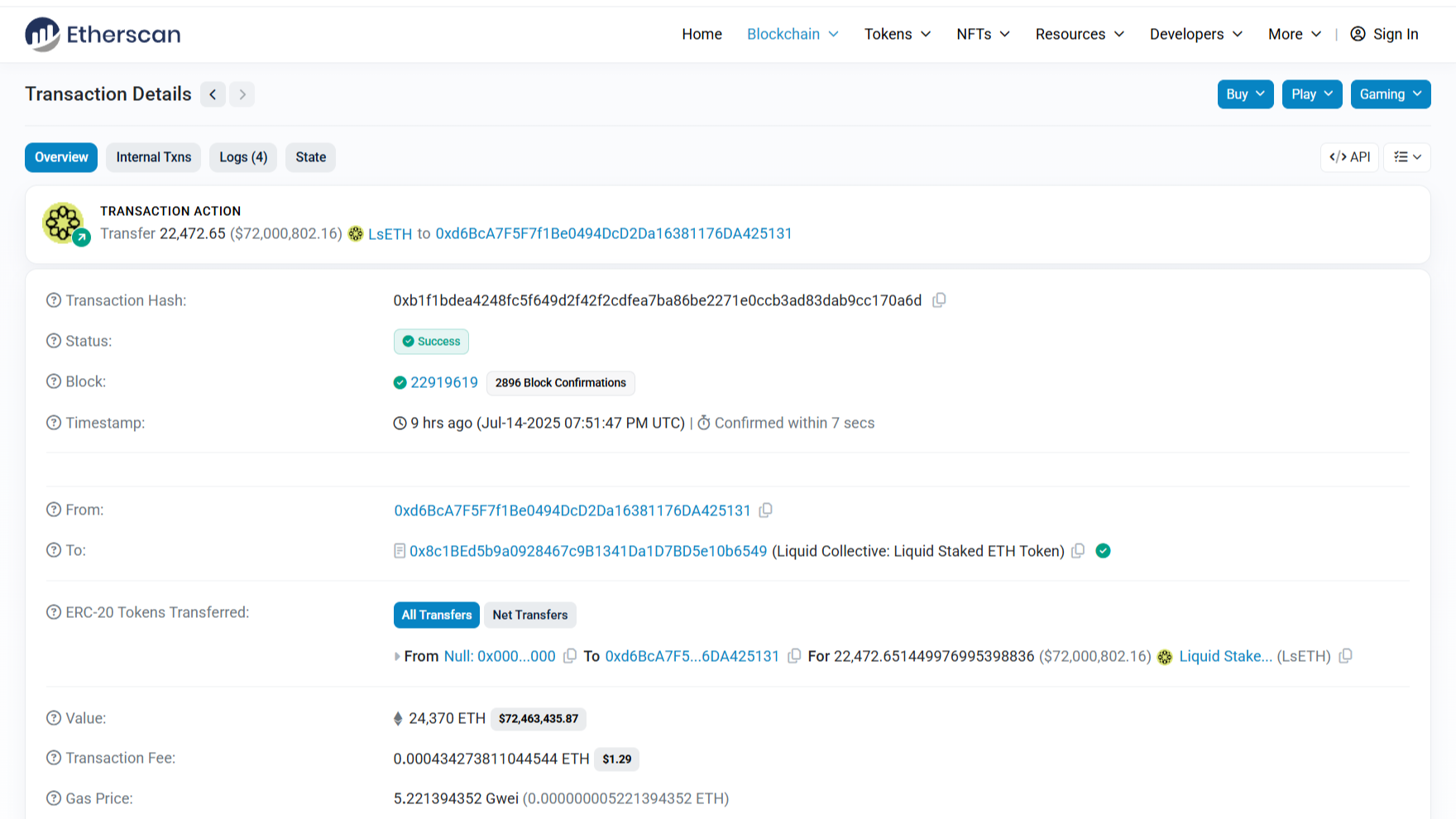
Task: Copy recipient address in token transfer row
Action: point(794,656)
